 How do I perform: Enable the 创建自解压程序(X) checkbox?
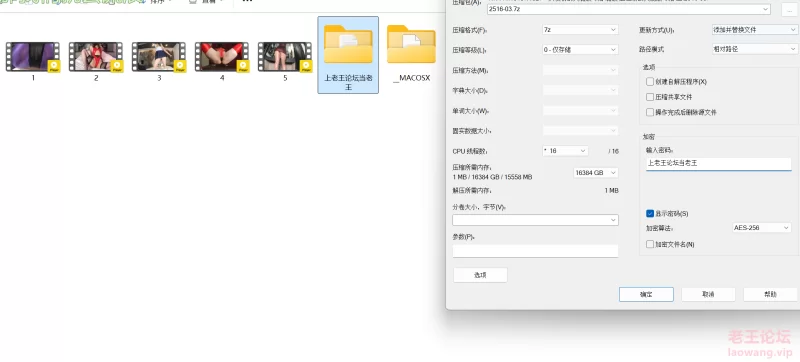tap(649, 82)
